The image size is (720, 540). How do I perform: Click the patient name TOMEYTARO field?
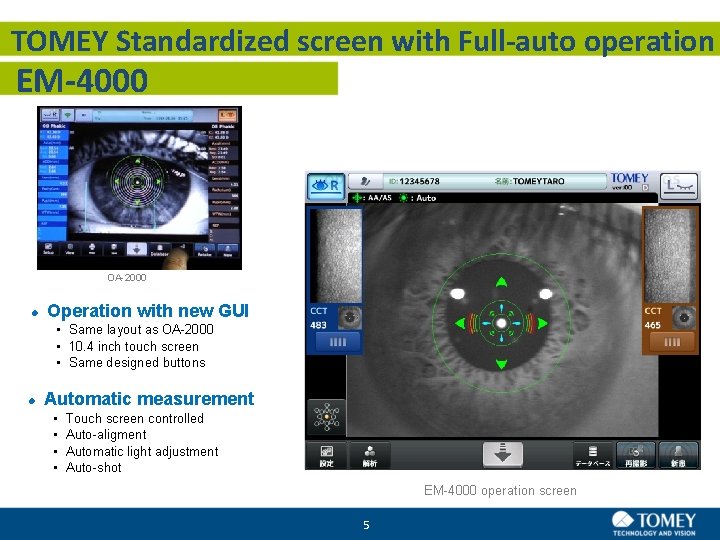click(x=529, y=181)
